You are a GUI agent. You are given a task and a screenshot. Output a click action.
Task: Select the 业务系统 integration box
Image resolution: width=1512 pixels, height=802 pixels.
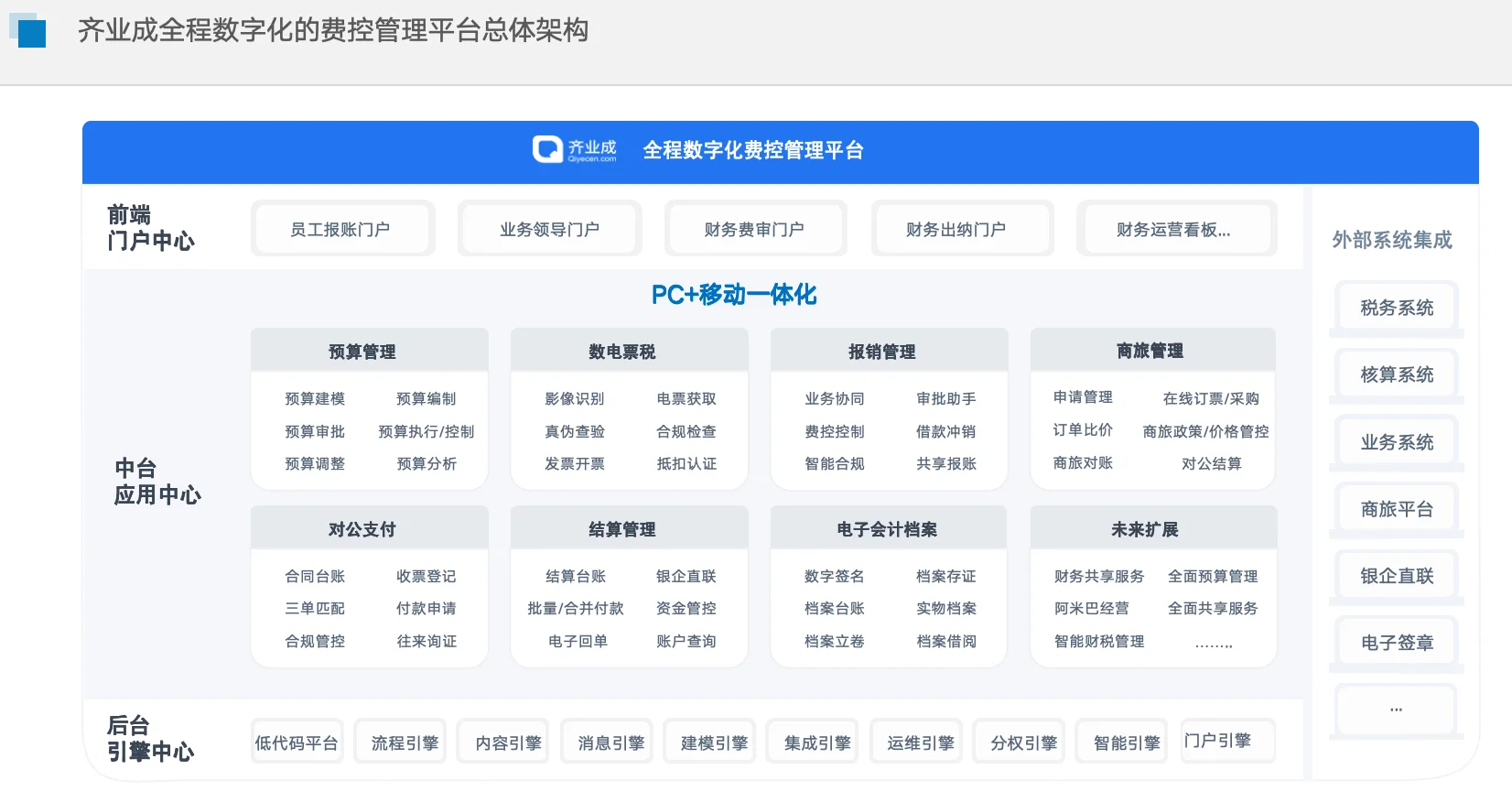[1397, 443]
